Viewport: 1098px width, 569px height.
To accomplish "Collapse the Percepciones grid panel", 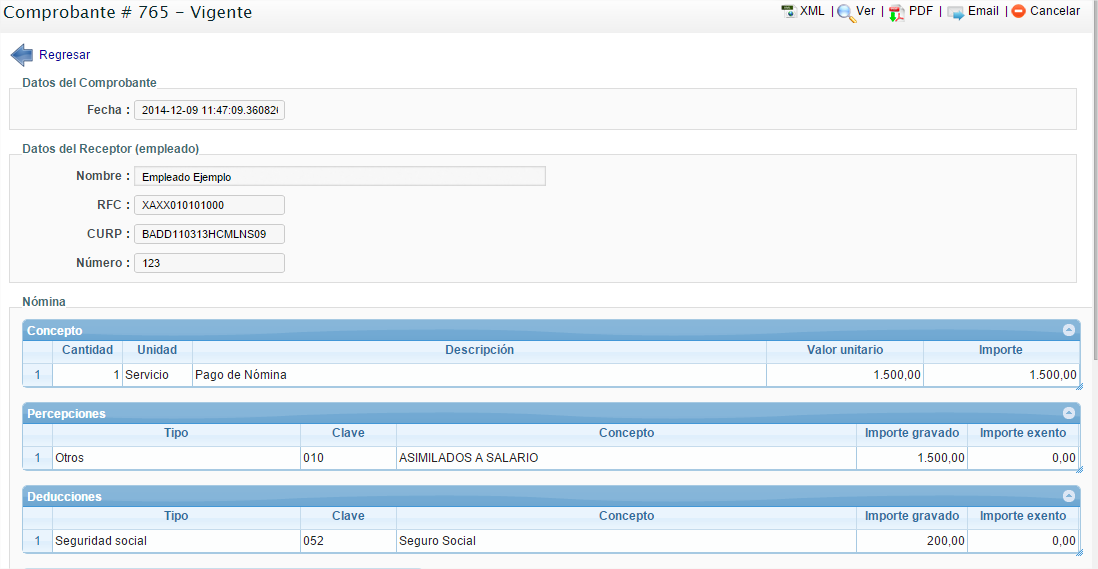I will pyautogui.click(x=1068, y=413).
